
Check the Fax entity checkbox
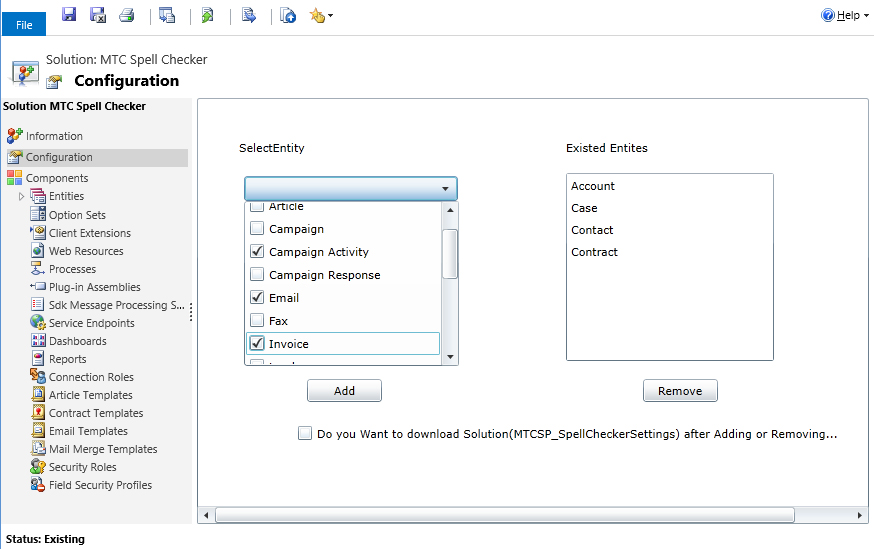pos(257,321)
